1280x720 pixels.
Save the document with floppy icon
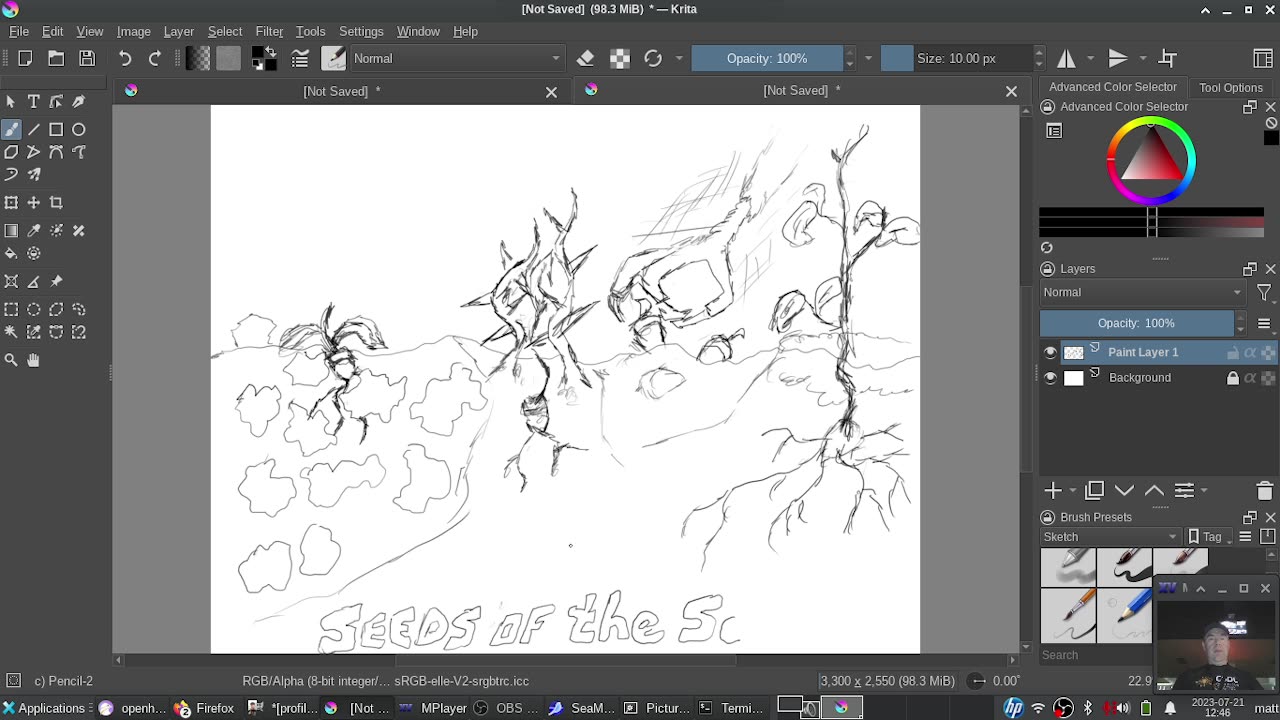point(87,58)
